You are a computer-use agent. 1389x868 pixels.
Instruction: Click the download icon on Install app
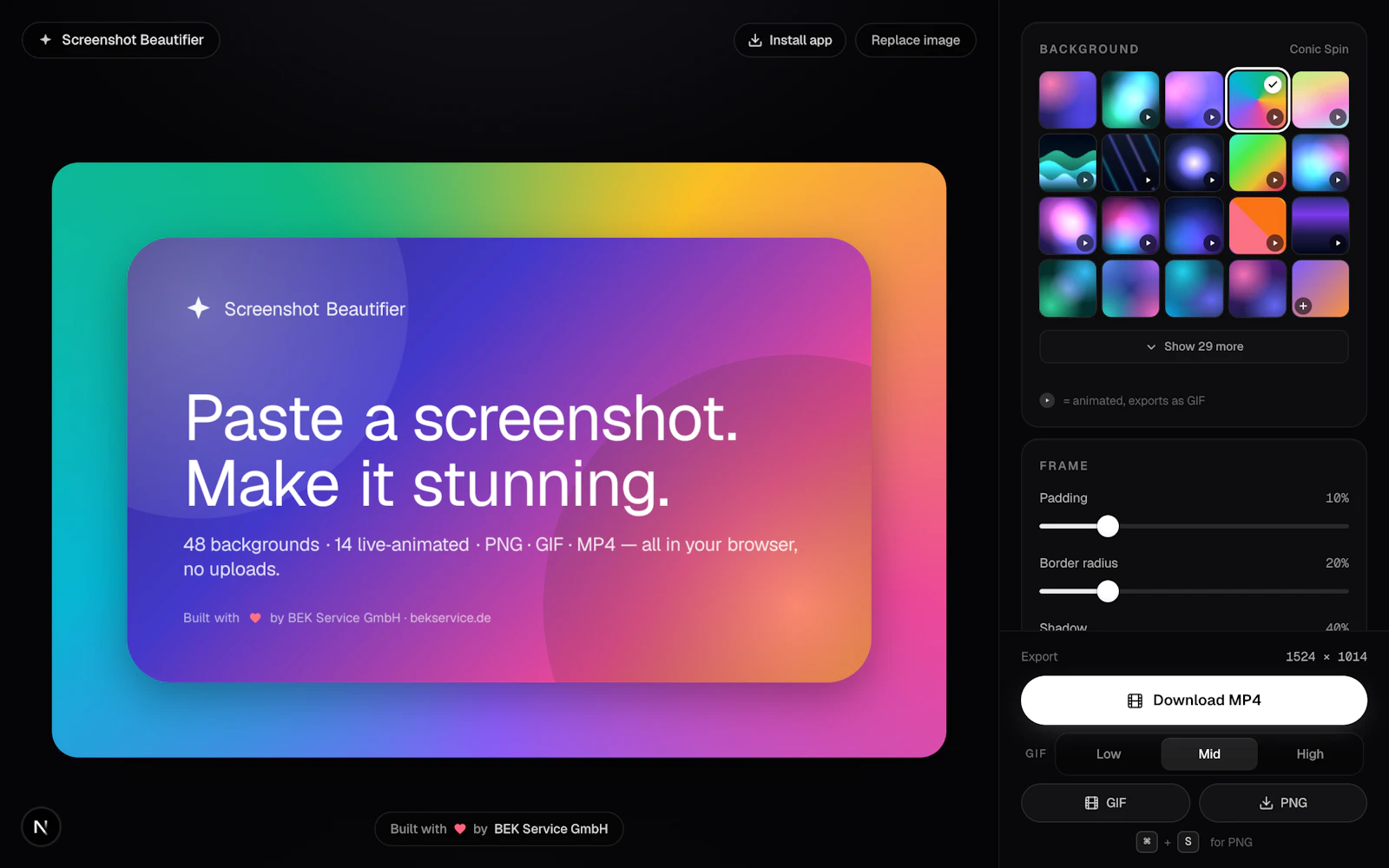(755, 40)
